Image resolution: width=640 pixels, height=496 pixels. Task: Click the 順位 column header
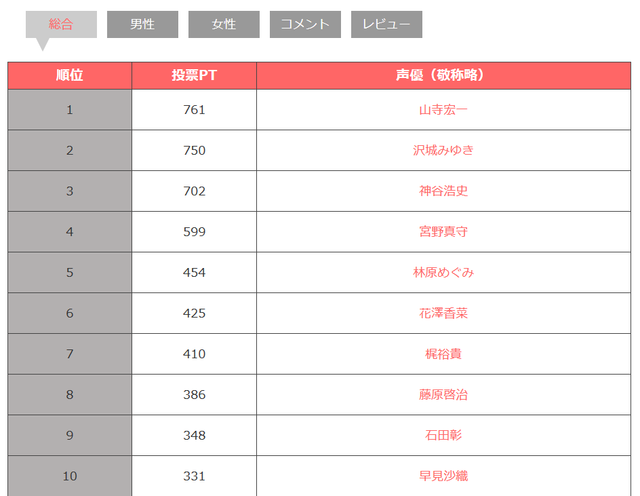click(x=69, y=75)
